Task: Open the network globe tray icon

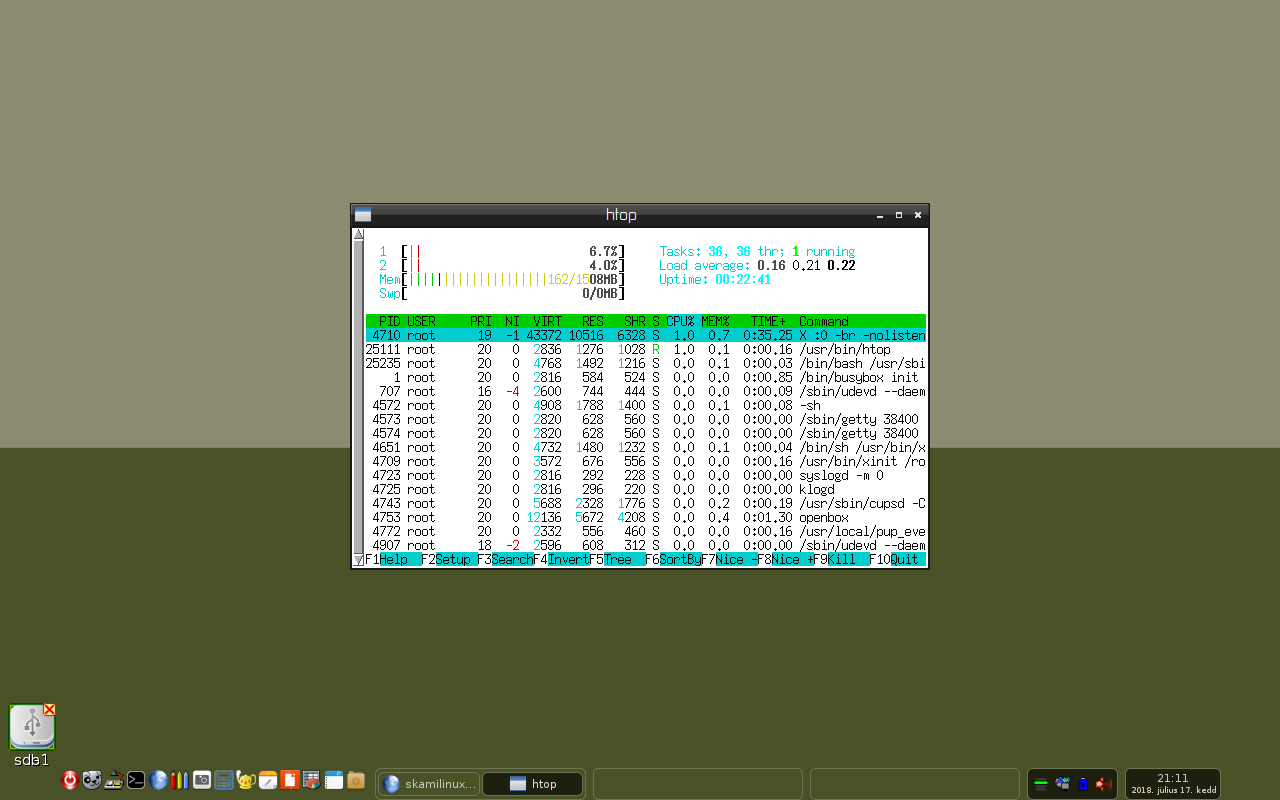Action: pyautogui.click(x=1062, y=784)
